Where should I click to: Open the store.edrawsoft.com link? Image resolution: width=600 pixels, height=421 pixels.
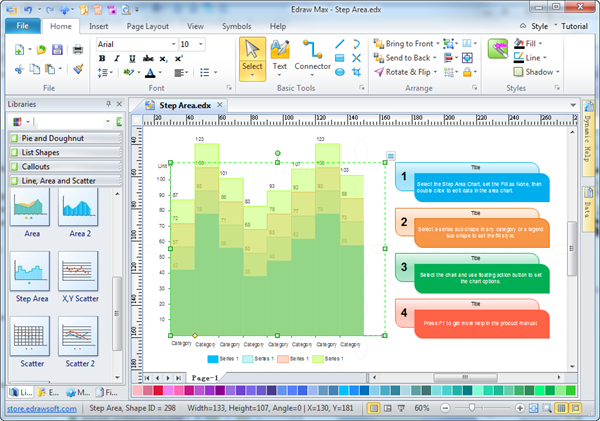point(41,408)
